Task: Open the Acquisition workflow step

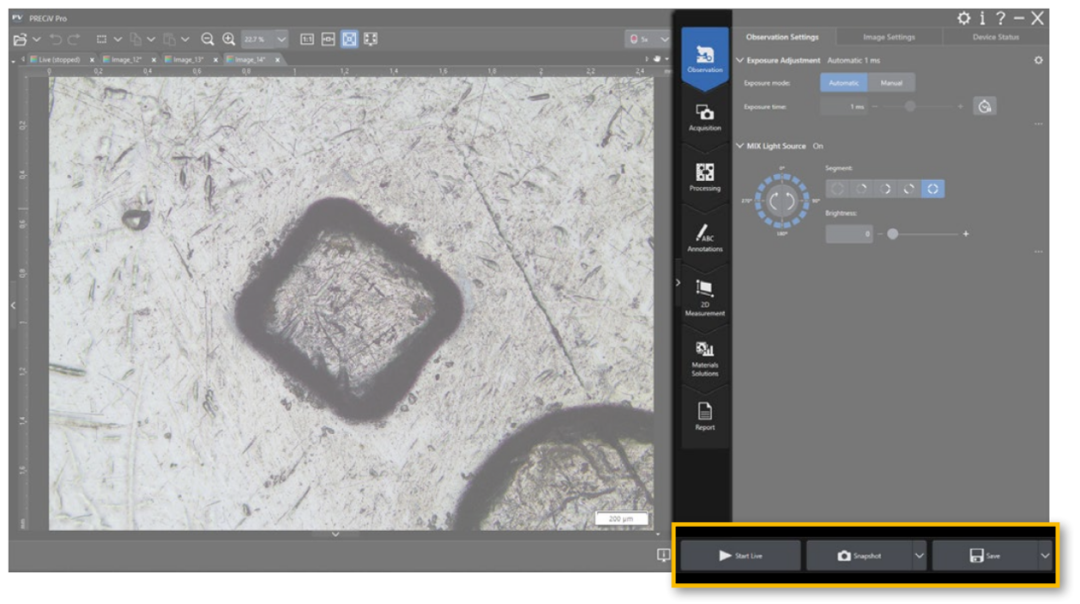Action: coord(705,117)
